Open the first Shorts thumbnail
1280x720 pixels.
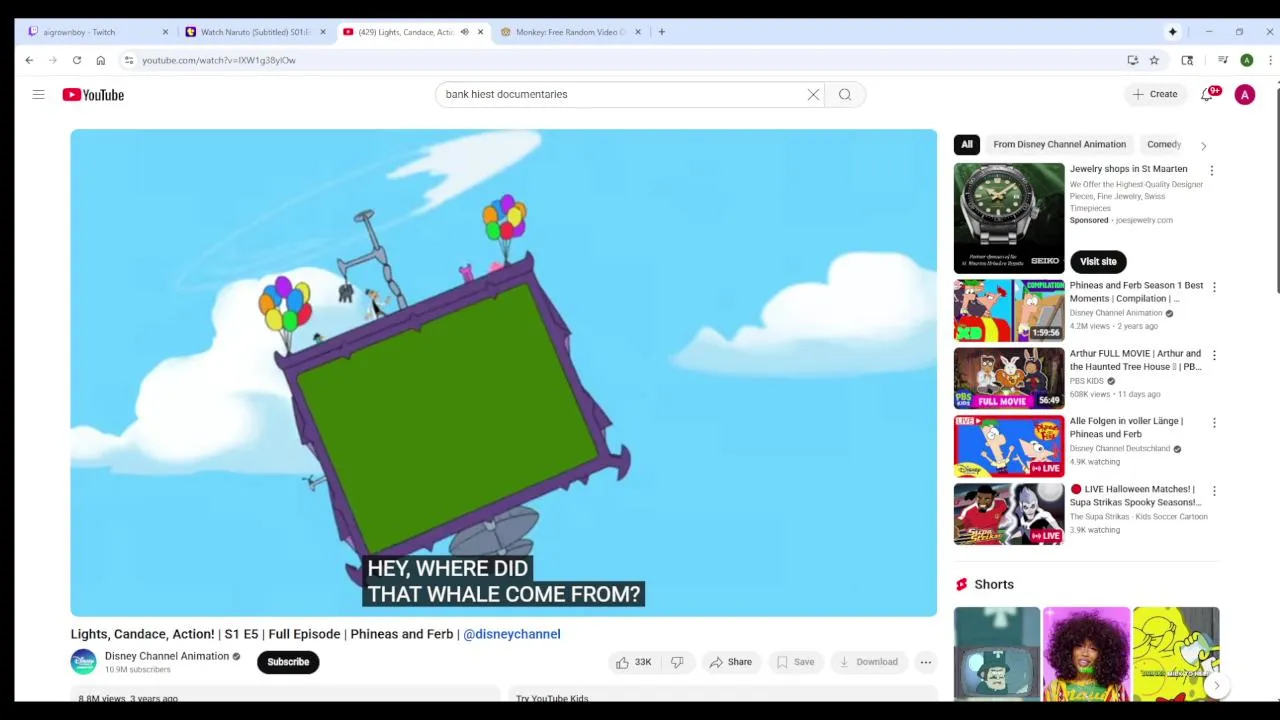tap(997, 653)
